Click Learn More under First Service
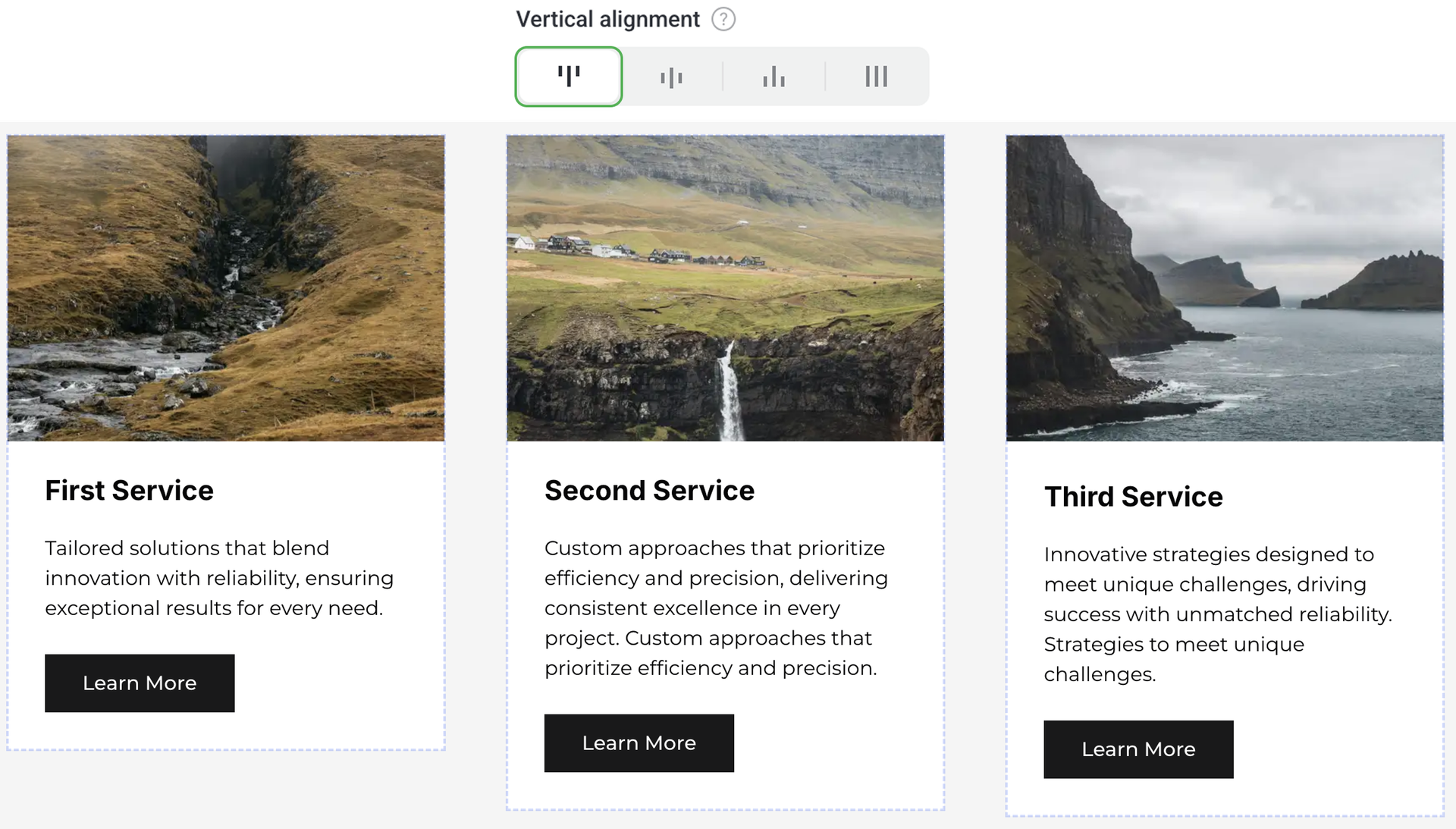The height and width of the screenshot is (829, 1456). pyautogui.click(x=140, y=683)
